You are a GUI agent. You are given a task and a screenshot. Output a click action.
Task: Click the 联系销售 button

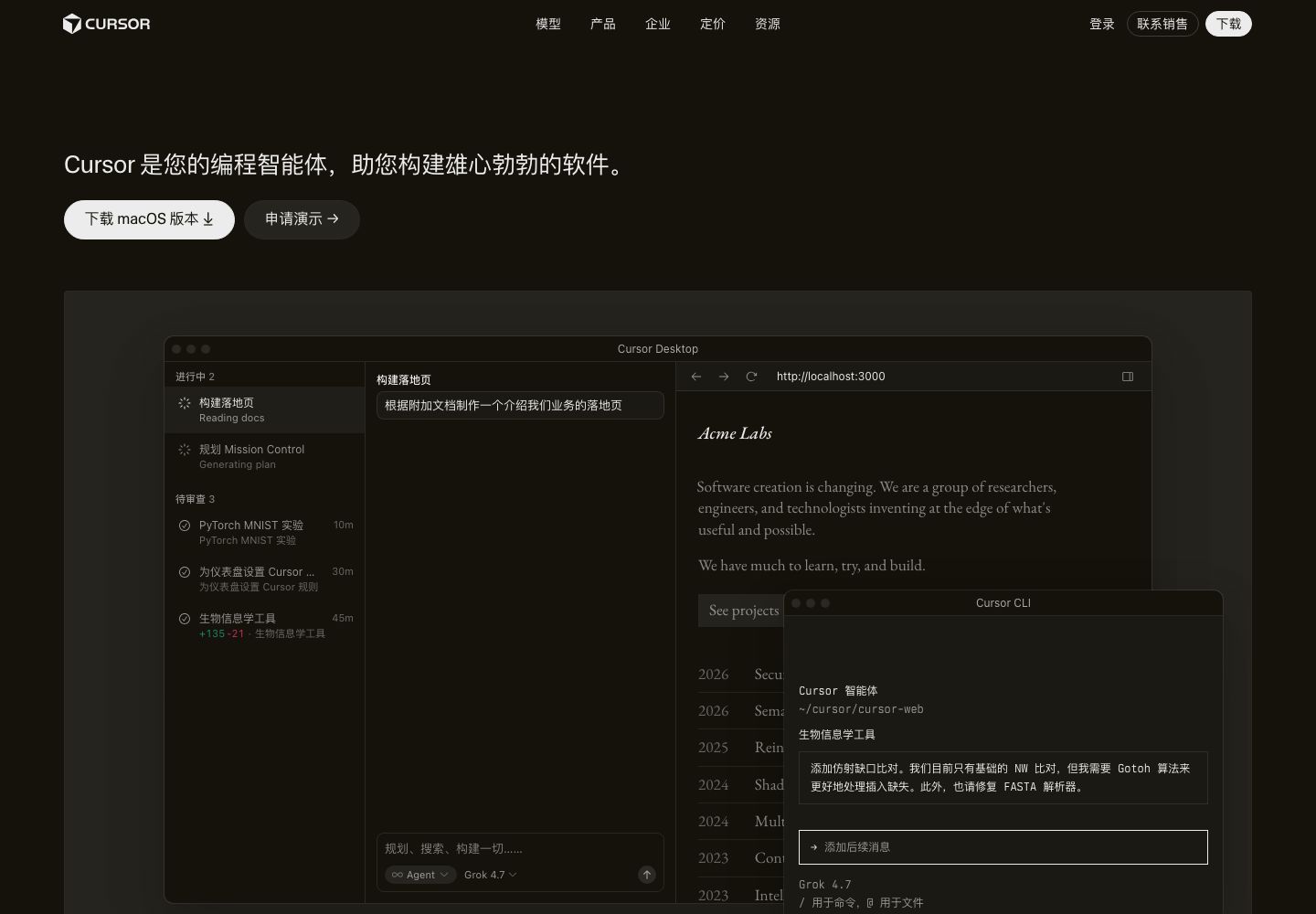pos(1162,24)
